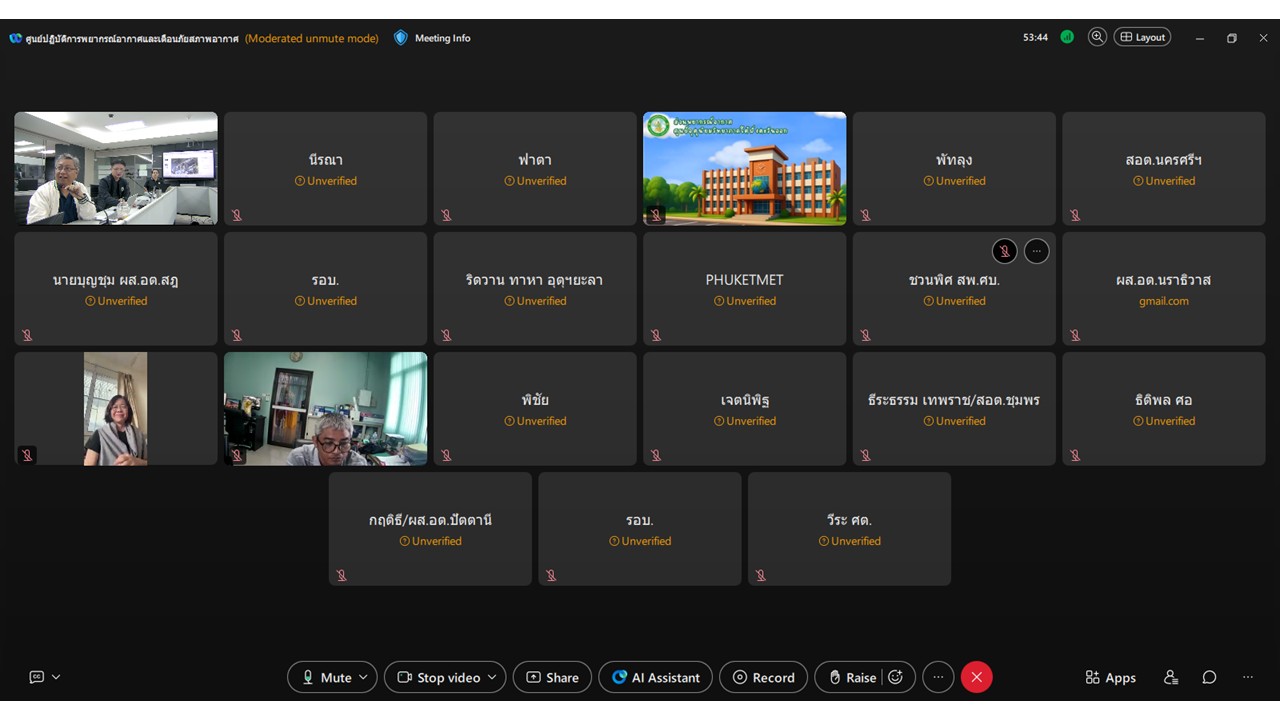Open the Apps menu
This screenshot has height=720, width=1280.
pyautogui.click(x=1110, y=677)
